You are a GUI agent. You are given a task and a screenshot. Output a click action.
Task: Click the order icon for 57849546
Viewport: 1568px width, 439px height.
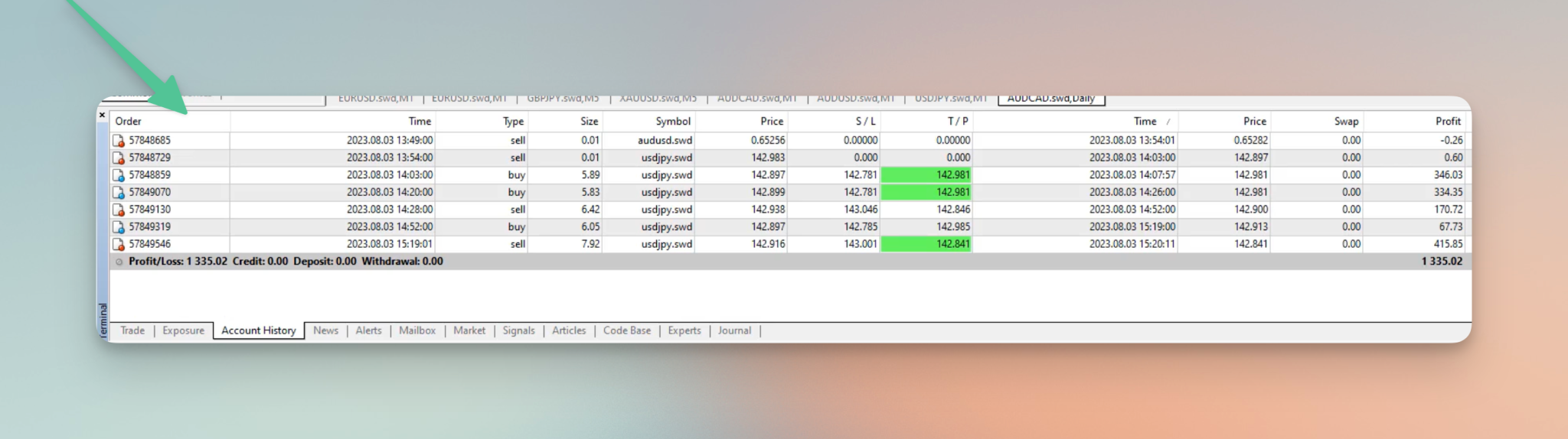click(x=119, y=244)
